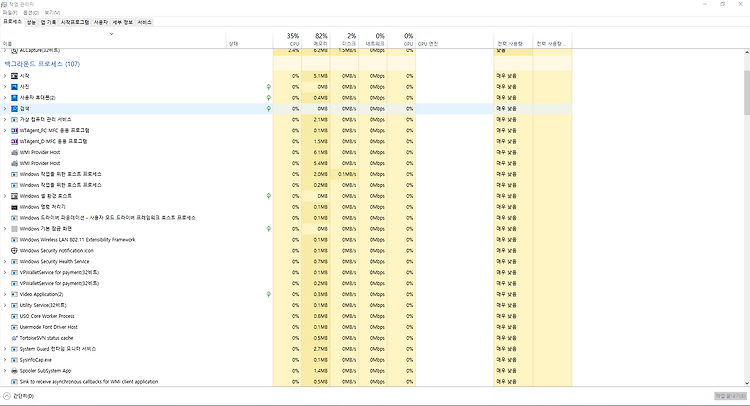Click the Usermode Font Driver Host icon
The width and height of the screenshot is (750, 406).
pos(14,327)
